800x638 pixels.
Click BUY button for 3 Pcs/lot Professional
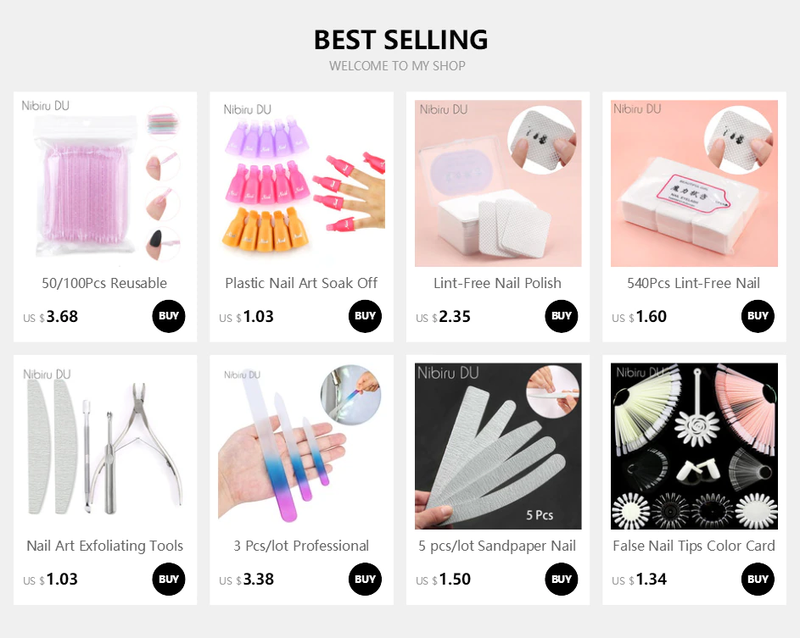(x=365, y=579)
